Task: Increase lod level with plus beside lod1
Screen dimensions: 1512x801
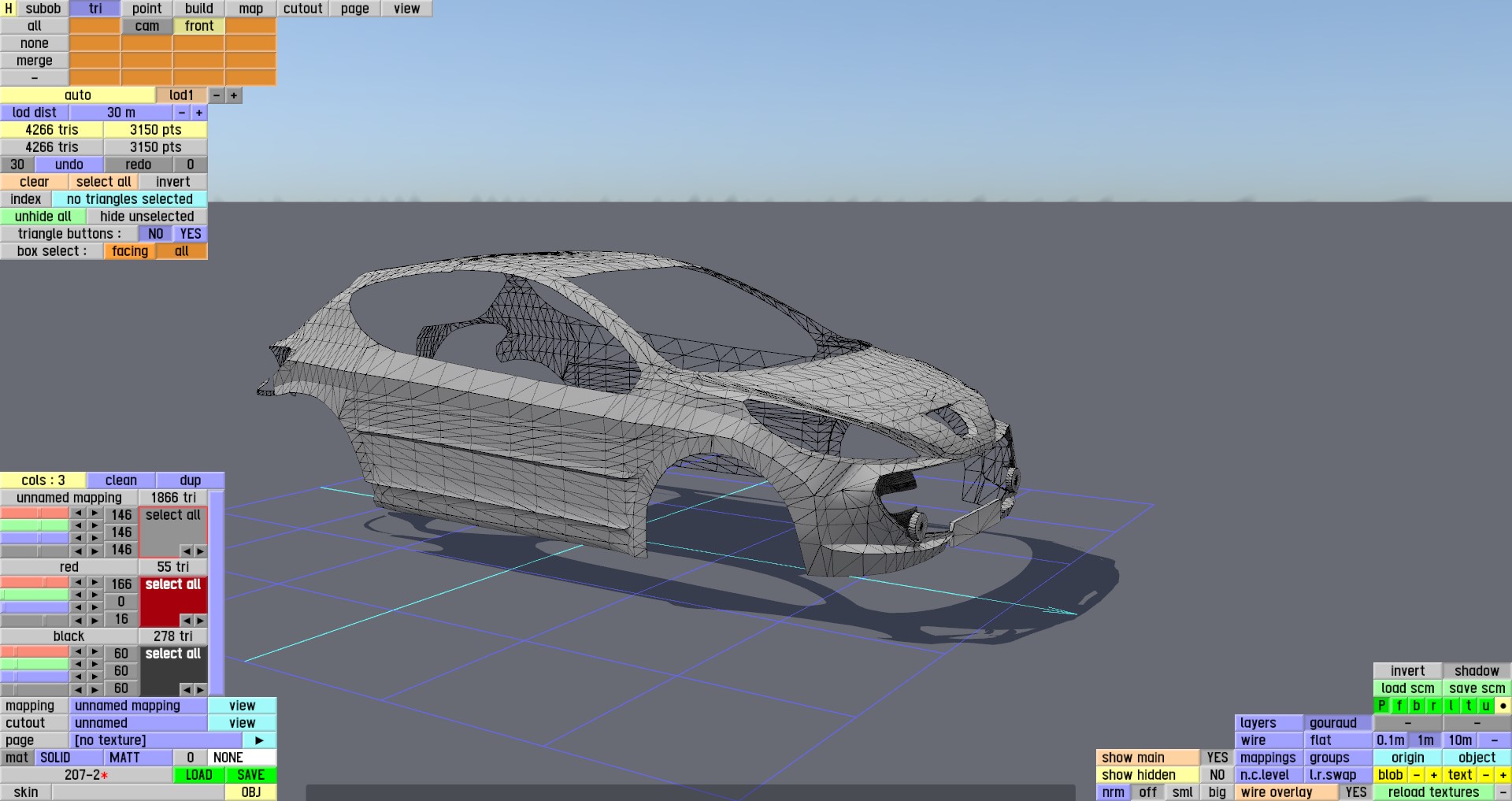Action: pyautogui.click(x=234, y=95)
